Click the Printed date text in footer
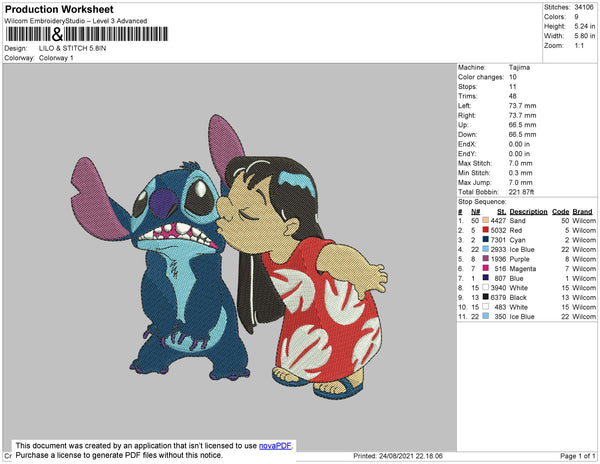The image size is (600, 464). (398, 455)
